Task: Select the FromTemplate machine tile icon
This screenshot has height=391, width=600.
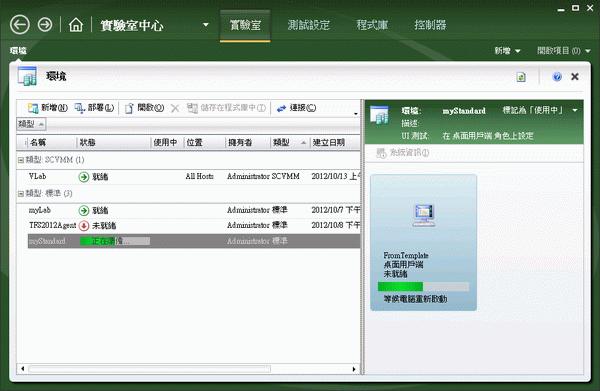Action: [x=424, y=215]
